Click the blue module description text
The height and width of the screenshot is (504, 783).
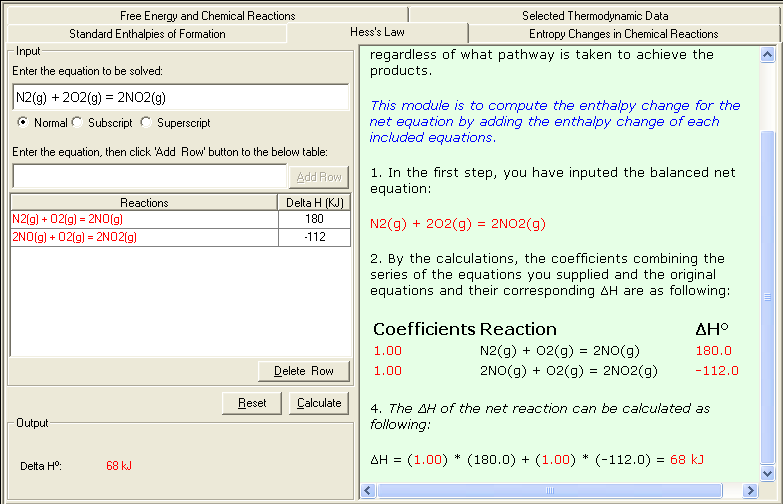click(555, 121)
